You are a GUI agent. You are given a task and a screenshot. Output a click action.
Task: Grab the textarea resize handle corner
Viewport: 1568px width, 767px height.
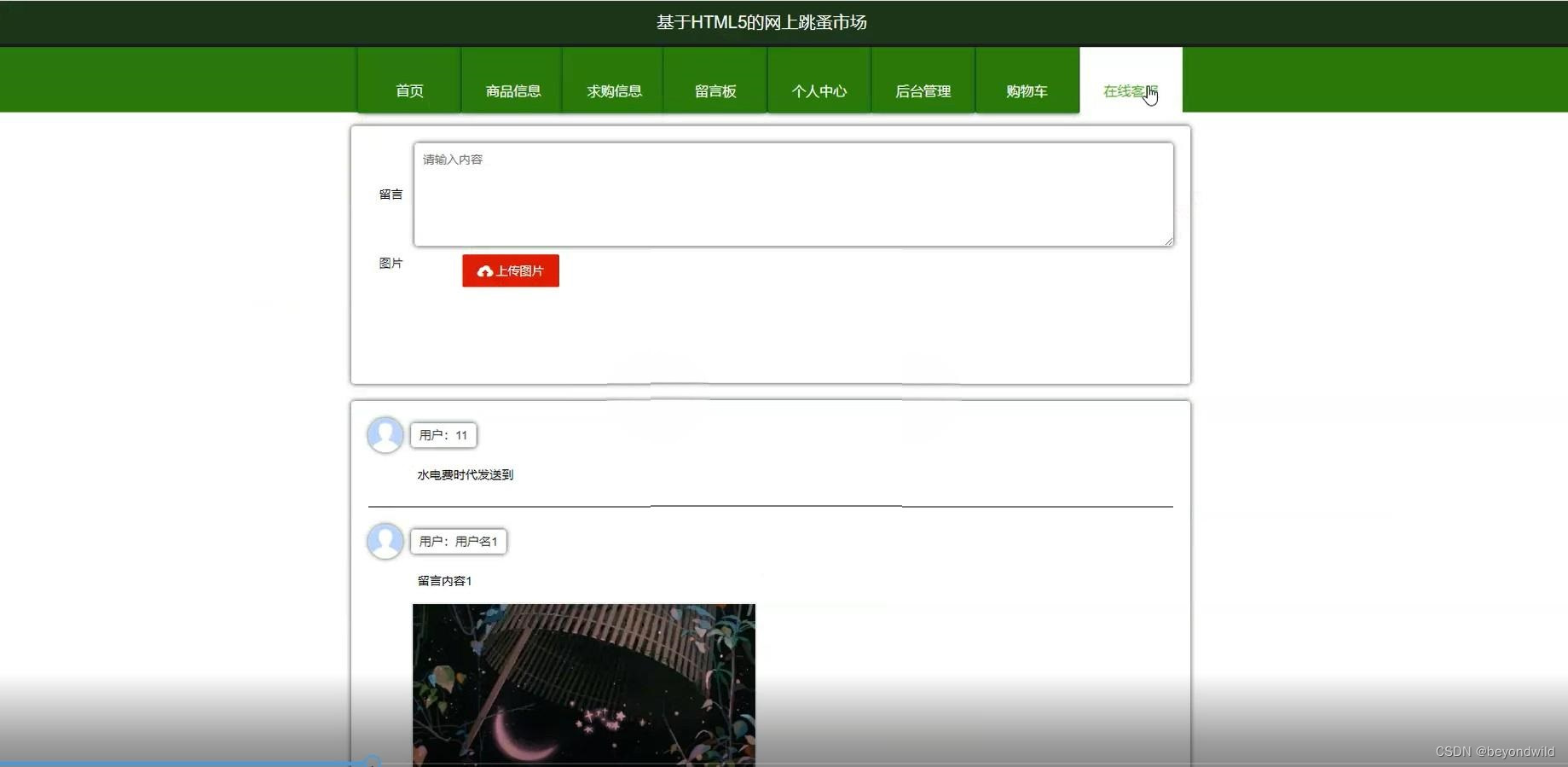pos(1168,241)
